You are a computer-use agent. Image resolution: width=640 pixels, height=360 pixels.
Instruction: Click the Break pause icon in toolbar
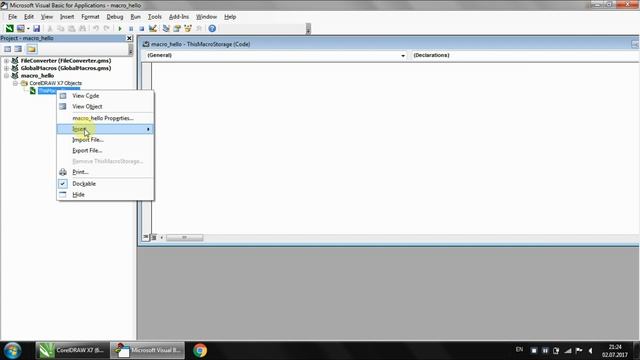[x=131, y=29]
